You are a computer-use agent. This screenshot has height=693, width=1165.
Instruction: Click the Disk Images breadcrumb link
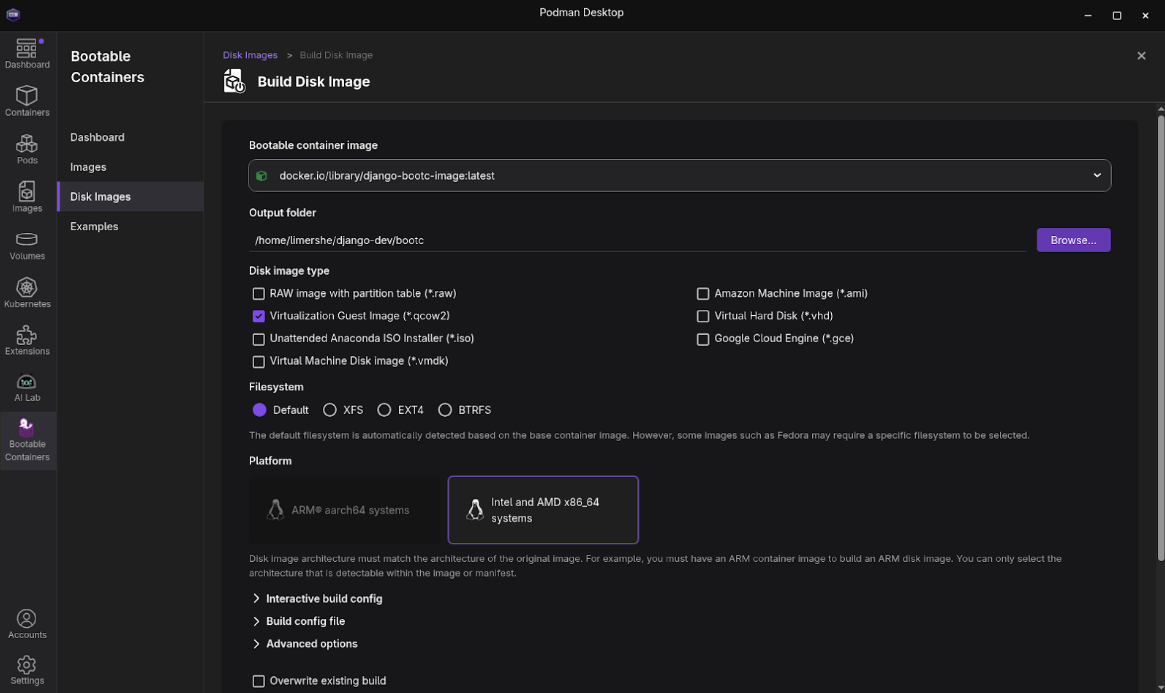coord(250,55)
